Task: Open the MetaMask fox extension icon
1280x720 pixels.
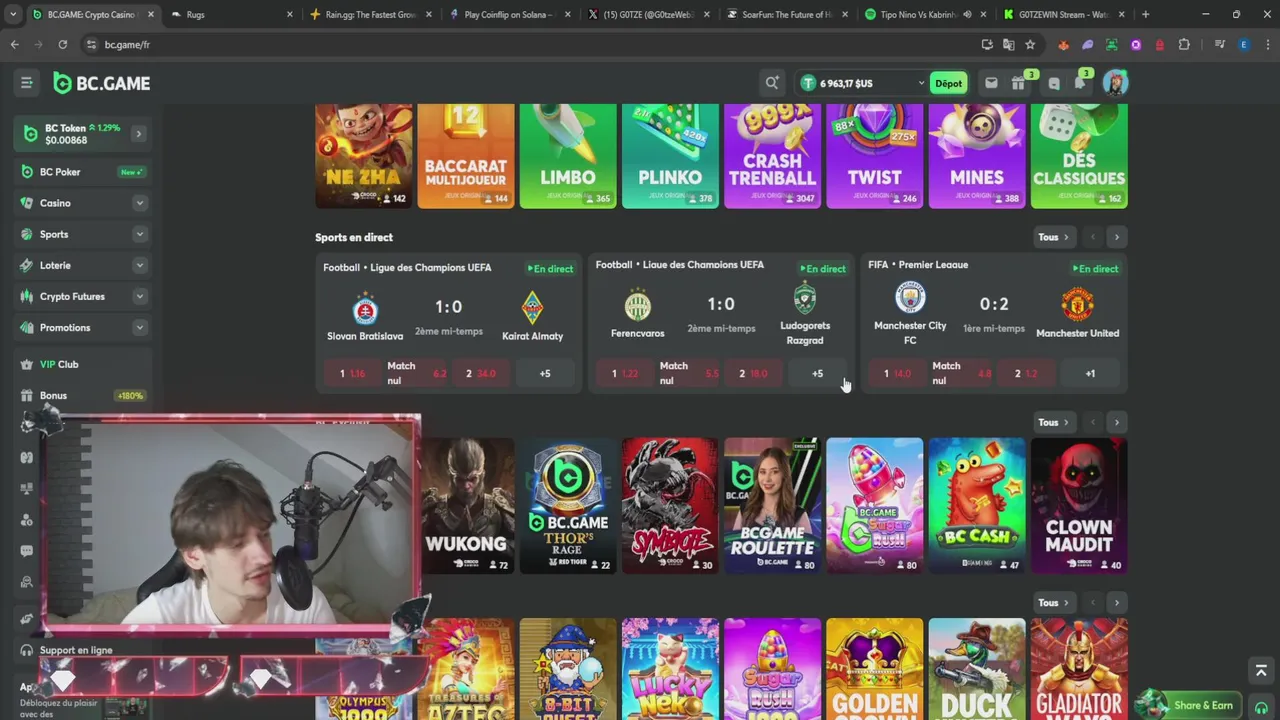Action: [1063, 44]
